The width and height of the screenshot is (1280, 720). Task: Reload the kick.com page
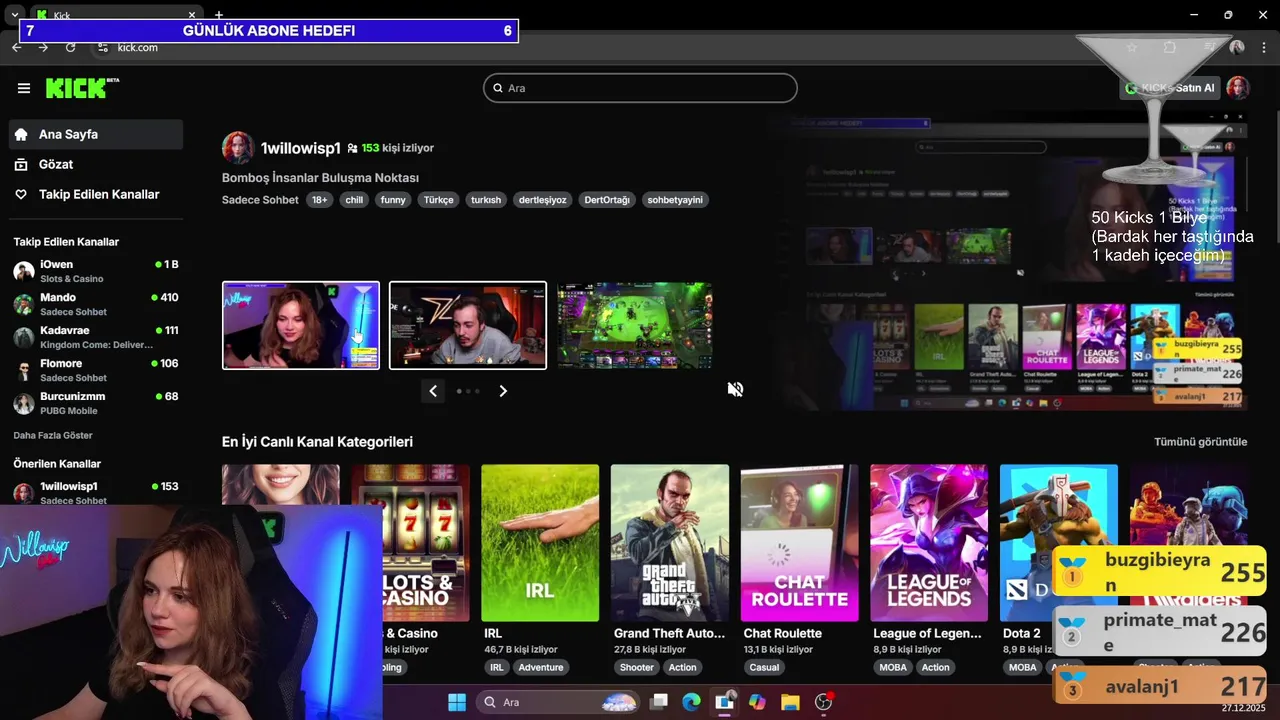[70, 47]
